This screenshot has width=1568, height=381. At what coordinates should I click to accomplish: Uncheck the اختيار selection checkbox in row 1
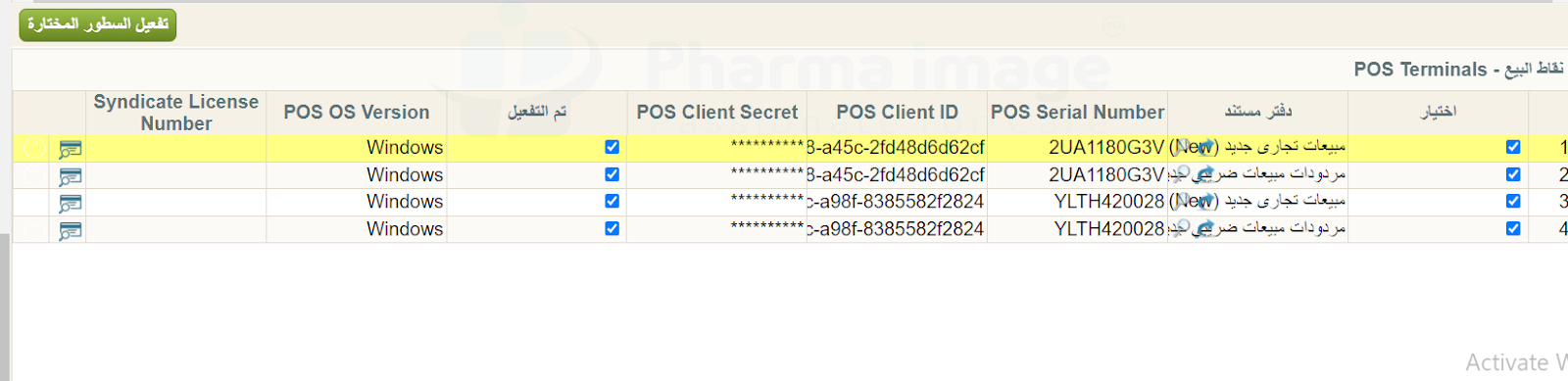coord(1513,147)
